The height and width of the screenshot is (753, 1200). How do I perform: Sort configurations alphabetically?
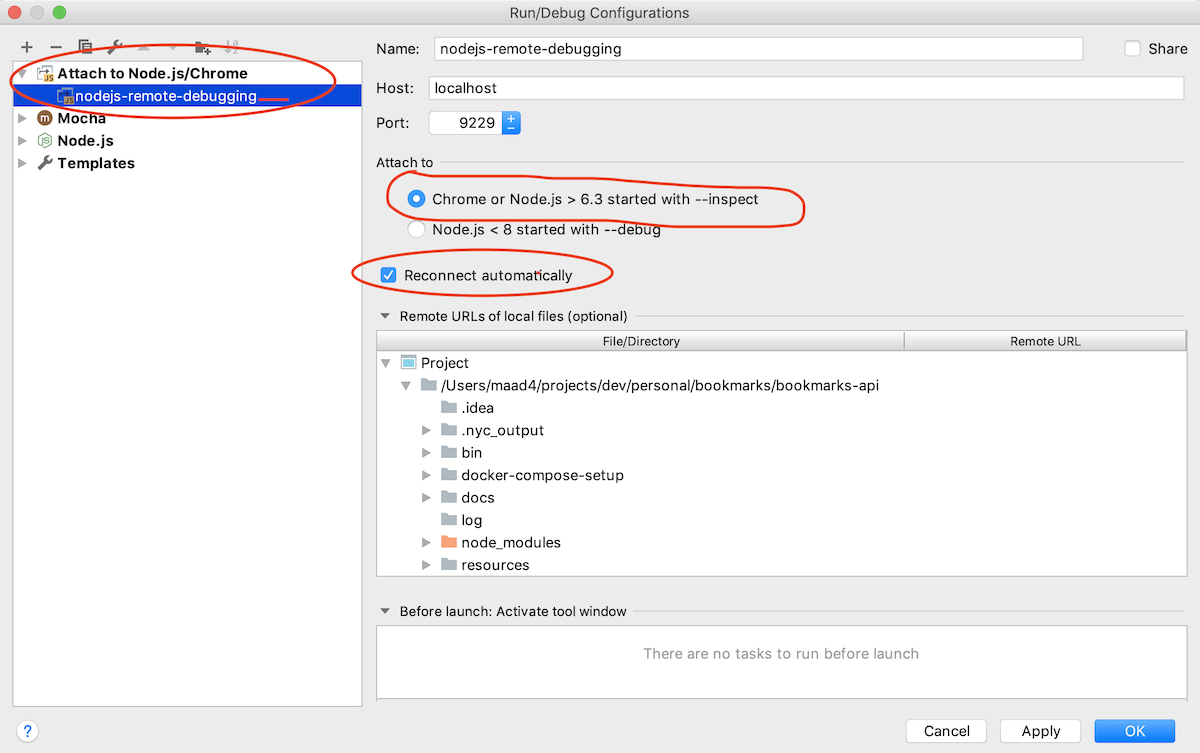coord(231,46)
